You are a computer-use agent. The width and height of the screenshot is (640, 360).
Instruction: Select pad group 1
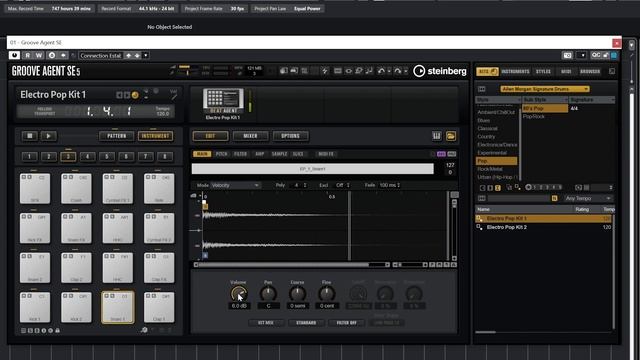click(x=29, y=156)
